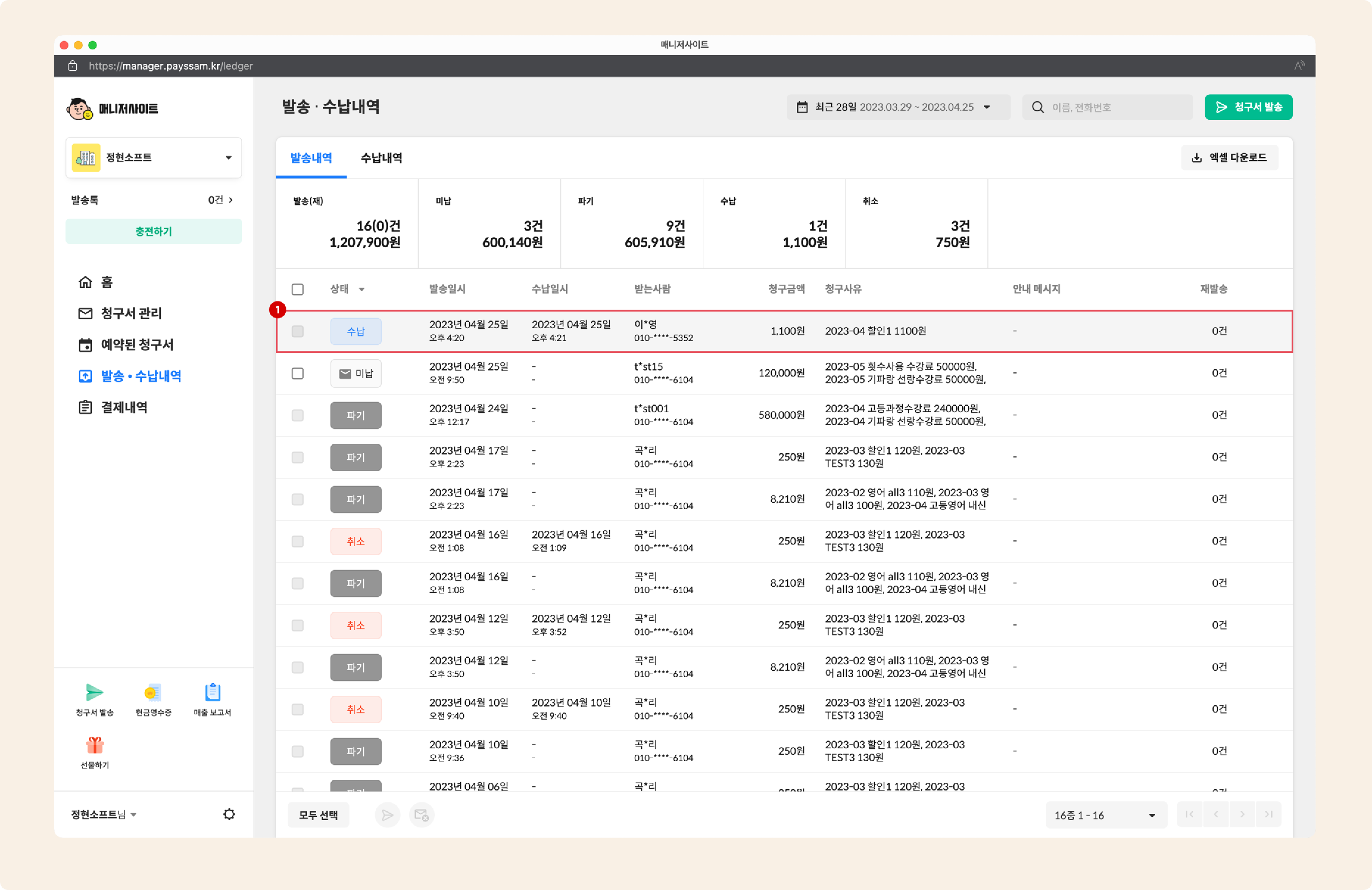
Task: Go to the last page arrow
Action: click(x=1268, y=814)
